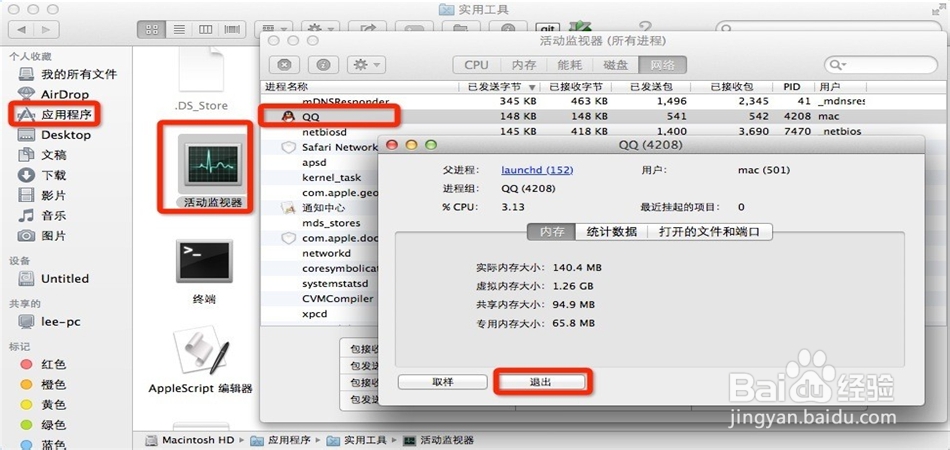Switch to the 磁盘 tab
Screen dimensions: 950x450
click(616, 65)
